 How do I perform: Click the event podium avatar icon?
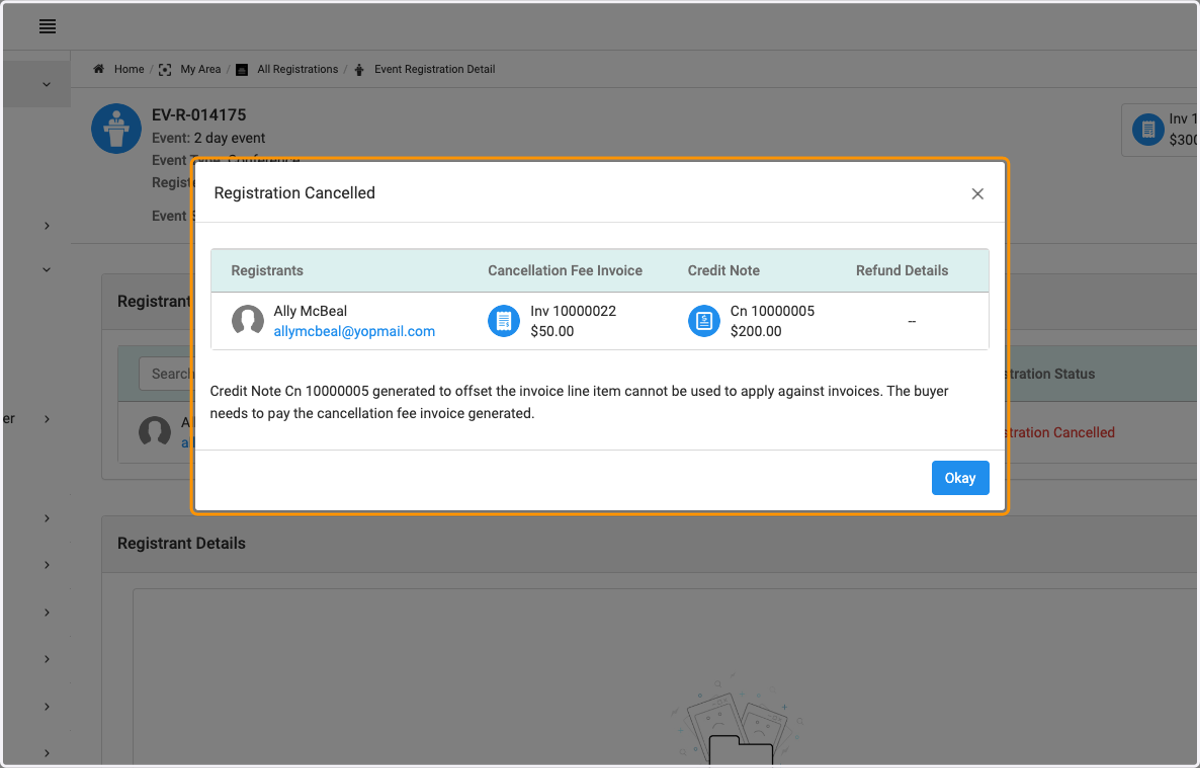116,128
